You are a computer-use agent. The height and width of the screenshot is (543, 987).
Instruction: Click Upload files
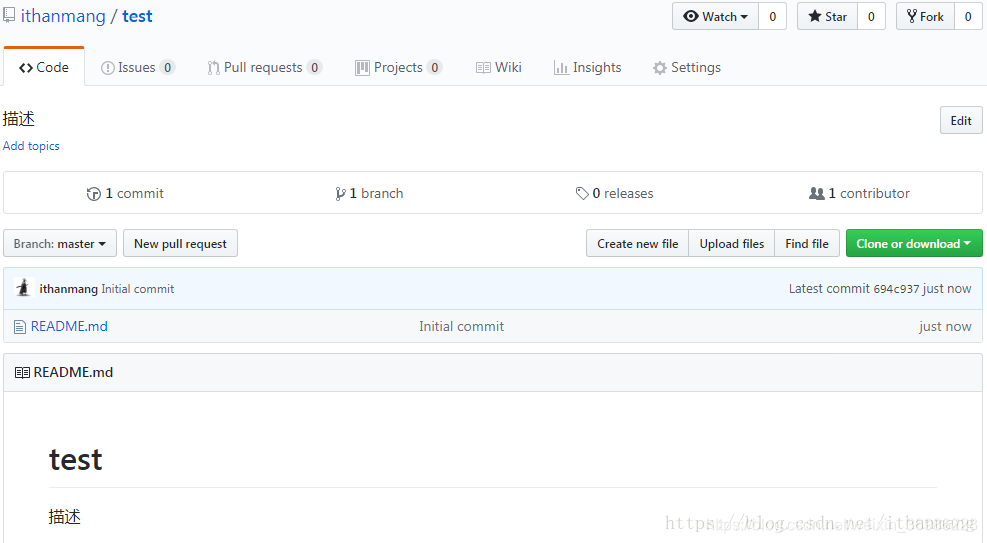coord(732,244)
